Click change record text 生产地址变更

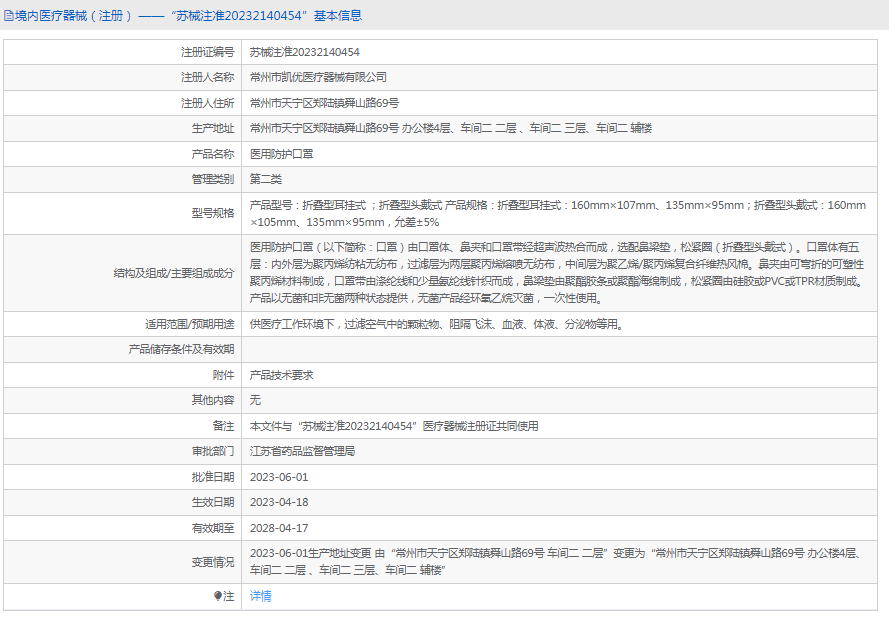tap(556, 561)
